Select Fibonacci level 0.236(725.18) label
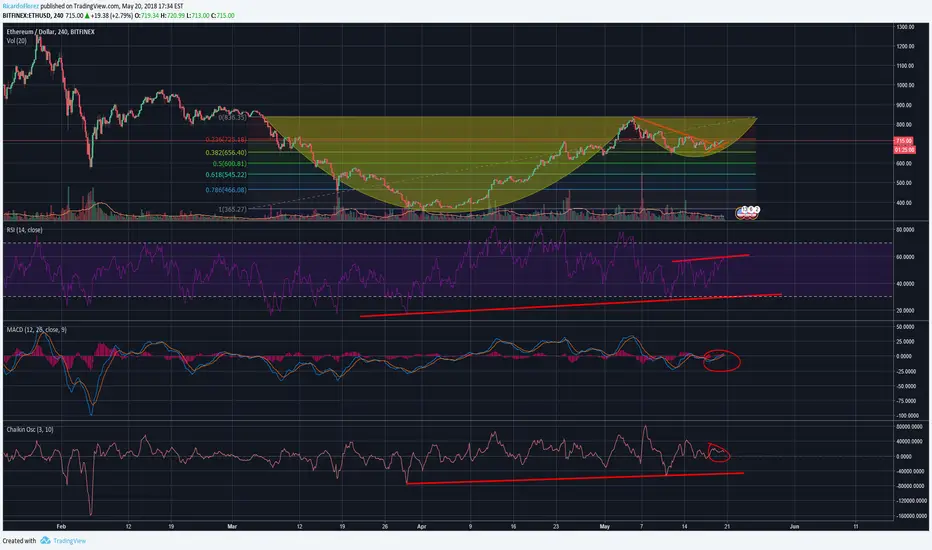The width and height of the screenshot is (932, 550). [x=226, y=140]
